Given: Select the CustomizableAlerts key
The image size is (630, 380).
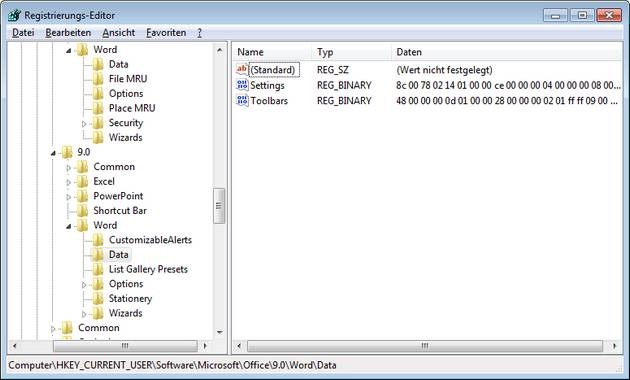Looking at the screenshot, I should point(150,240).
